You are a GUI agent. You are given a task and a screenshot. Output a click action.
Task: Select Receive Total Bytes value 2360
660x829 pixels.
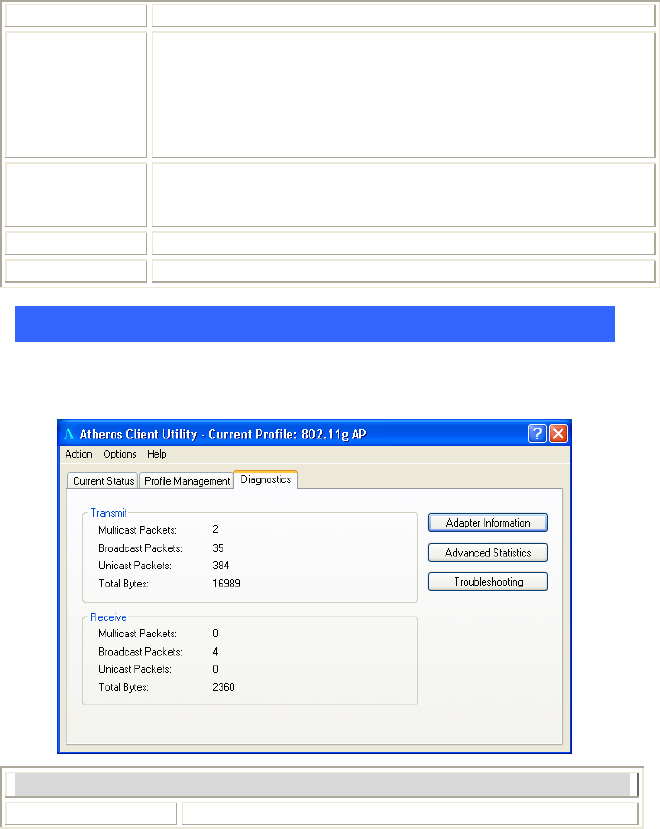223,687
